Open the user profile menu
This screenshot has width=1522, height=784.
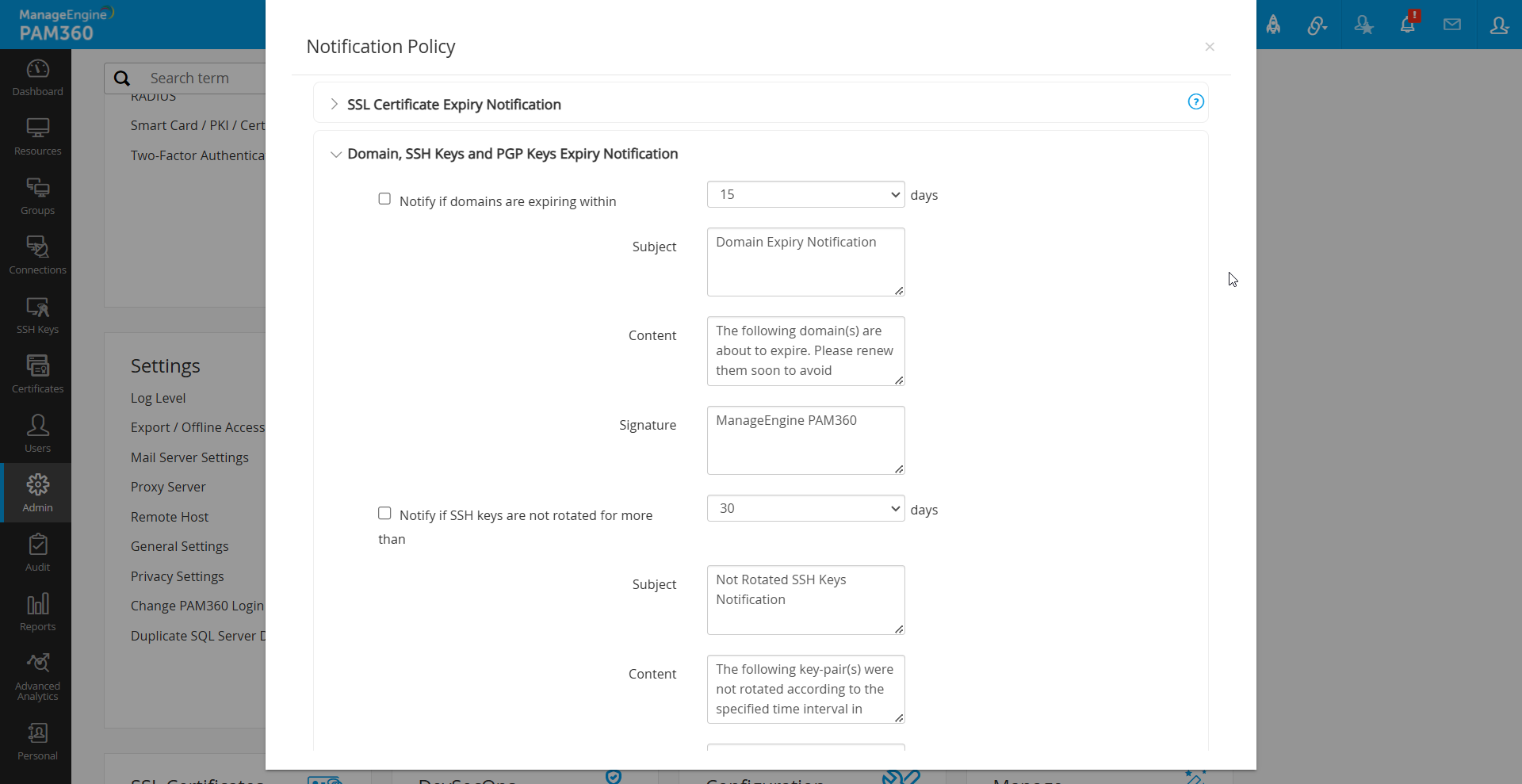click(1499, 25)
